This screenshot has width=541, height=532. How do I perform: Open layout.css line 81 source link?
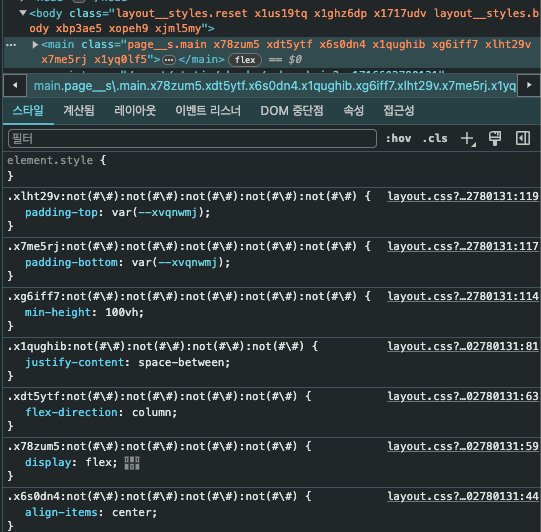pyautogui.click(x=463, y=346)
